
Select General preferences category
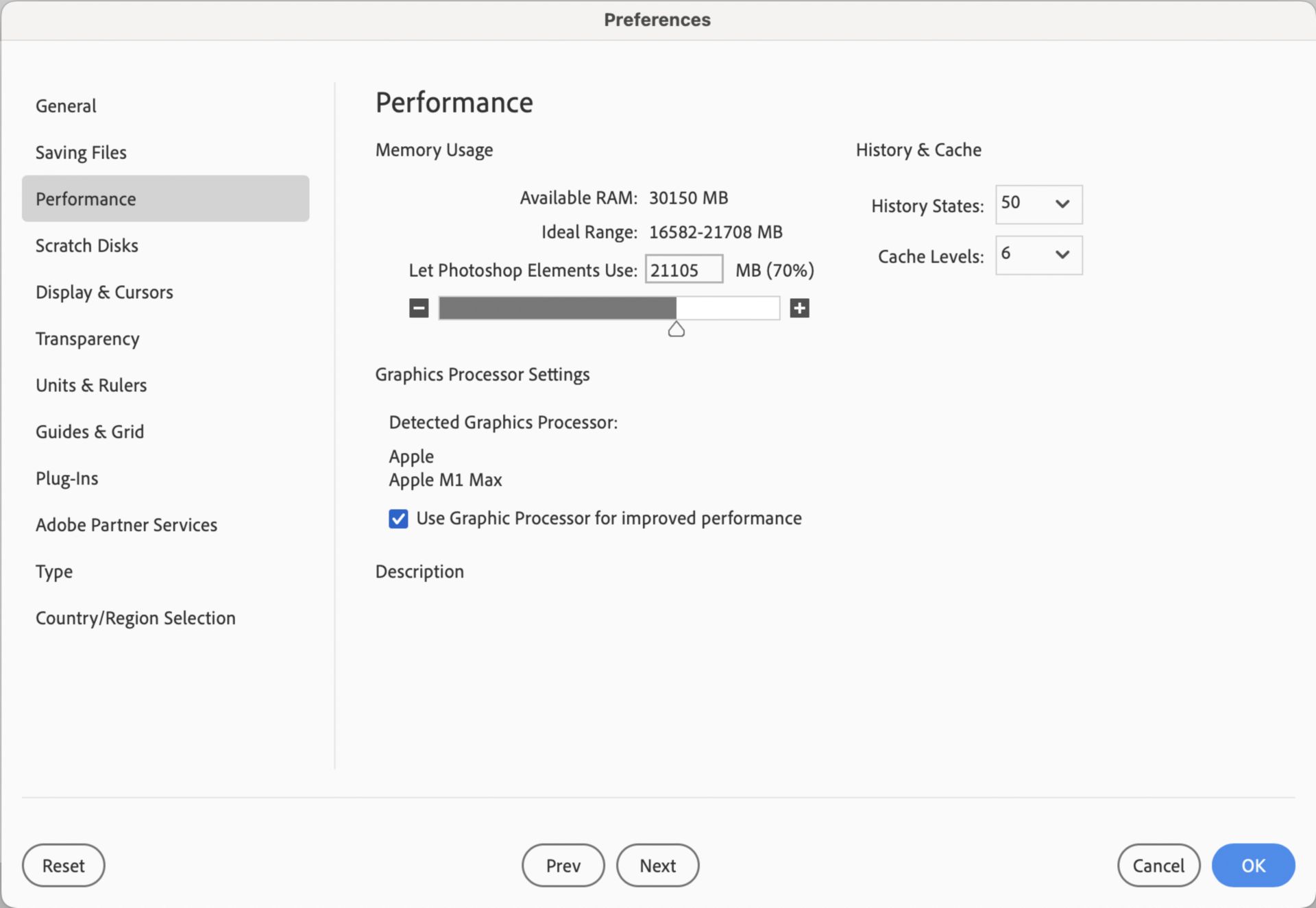point(165,106)
